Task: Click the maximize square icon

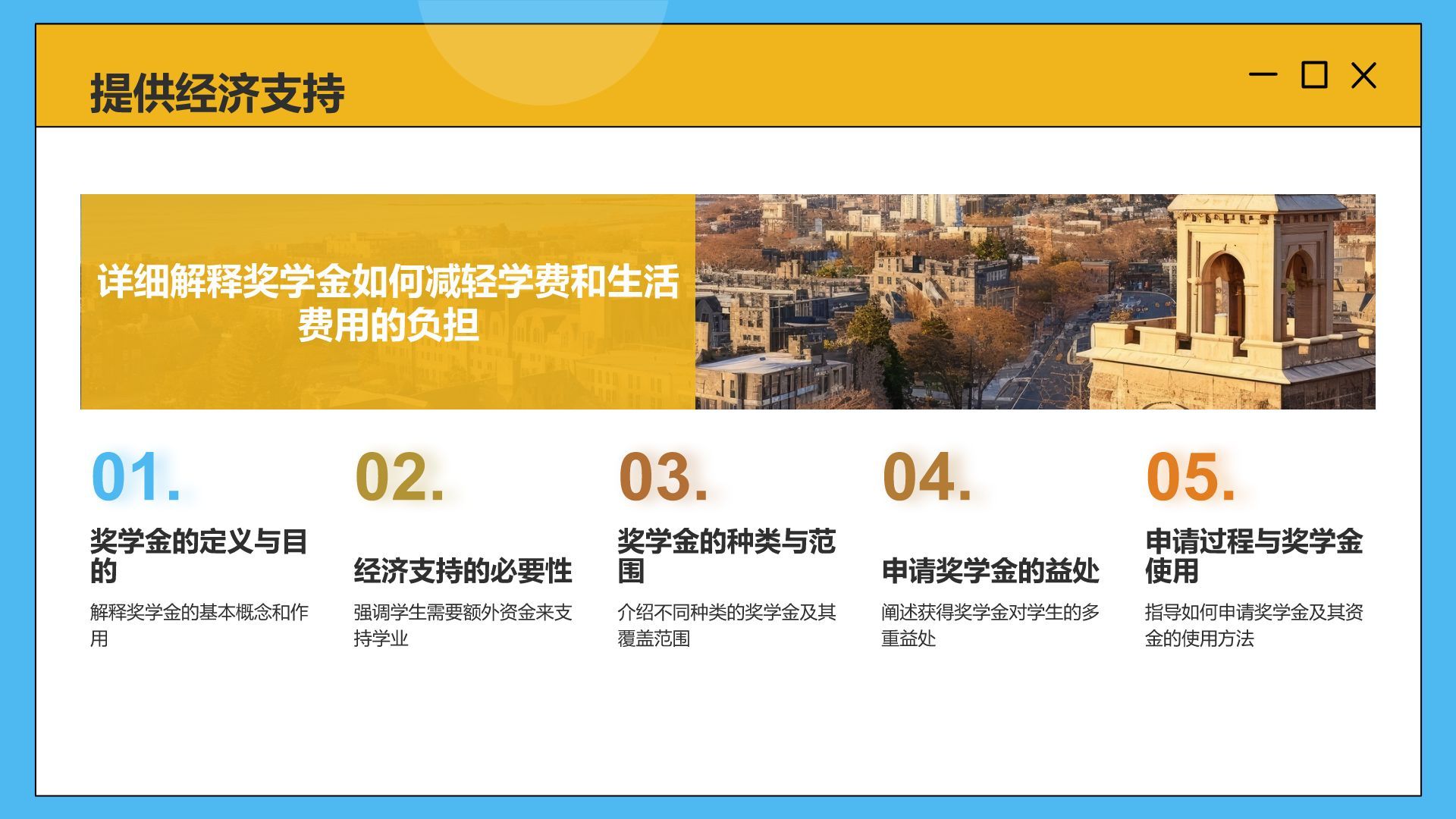Action: (1314, 75)
